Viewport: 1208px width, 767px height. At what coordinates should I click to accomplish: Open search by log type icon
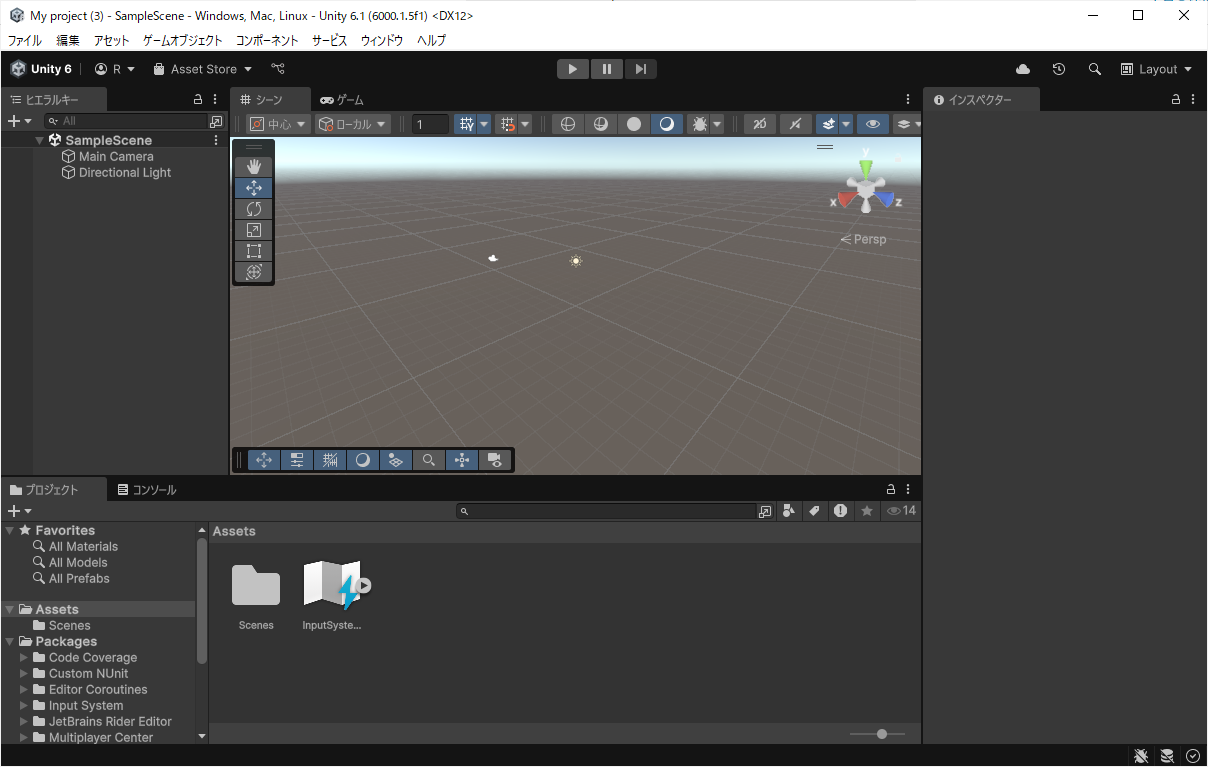[x=841, y=511]
